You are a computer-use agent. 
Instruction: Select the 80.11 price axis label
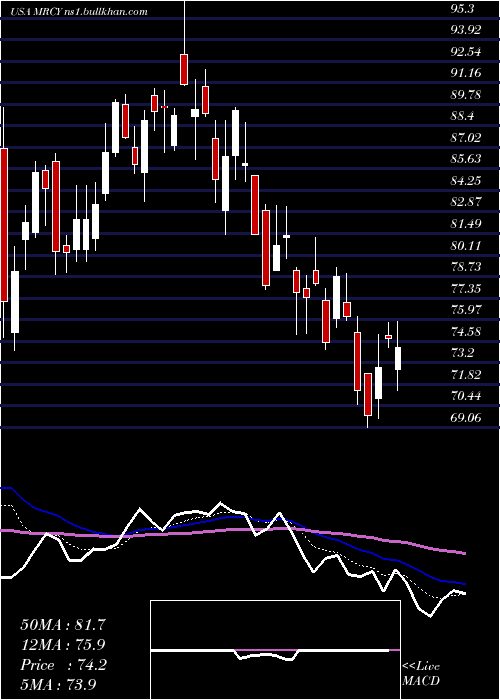[466, 246]
